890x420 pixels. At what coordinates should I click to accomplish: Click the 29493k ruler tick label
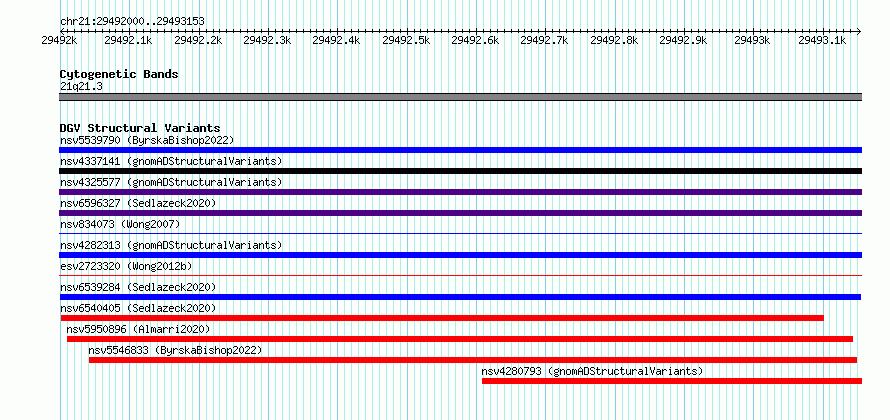pyautogui.click(x=753, y=40)
